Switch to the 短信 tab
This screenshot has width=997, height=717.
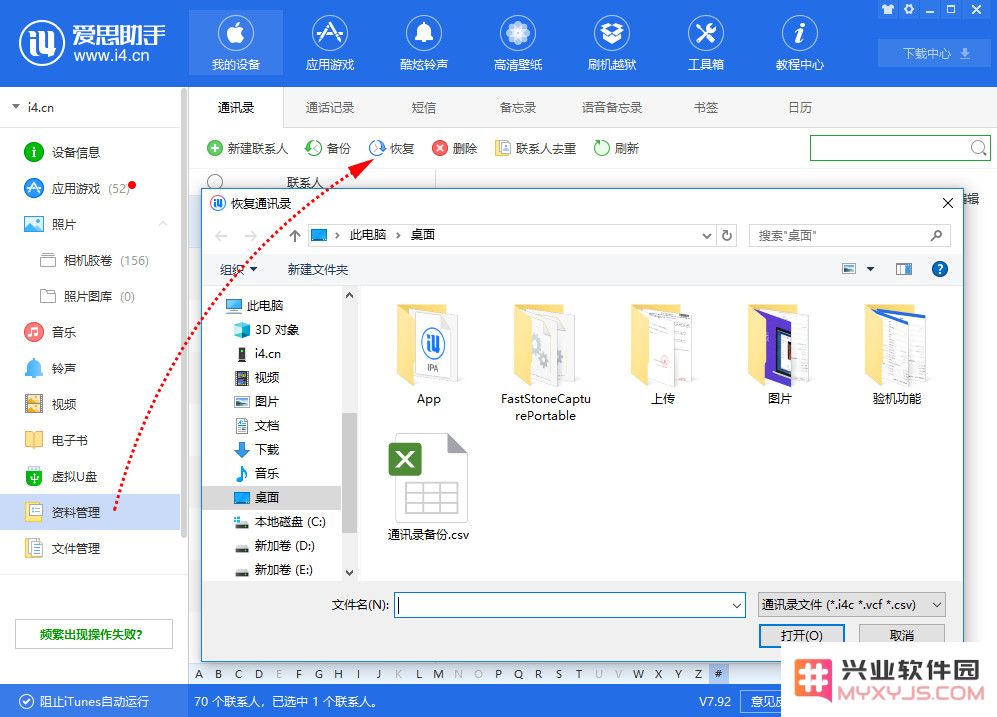423,107
